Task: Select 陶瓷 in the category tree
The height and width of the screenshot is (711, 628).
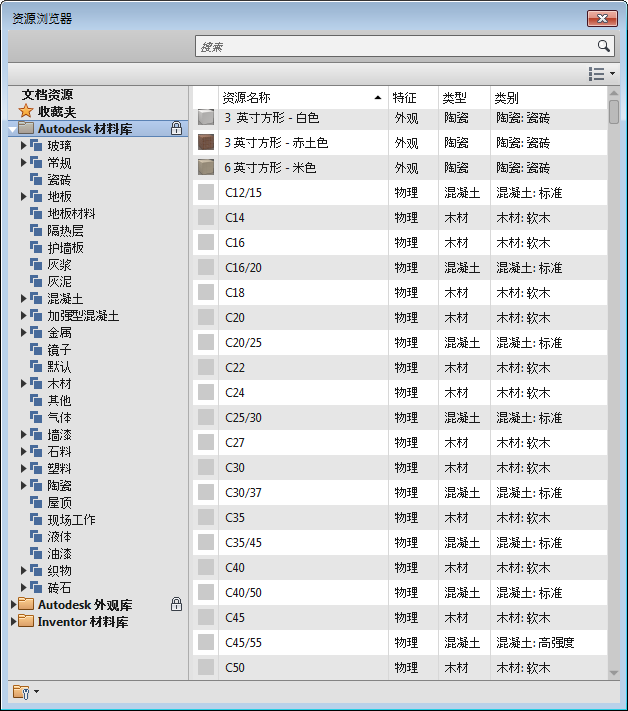Action: coord(59,486)
